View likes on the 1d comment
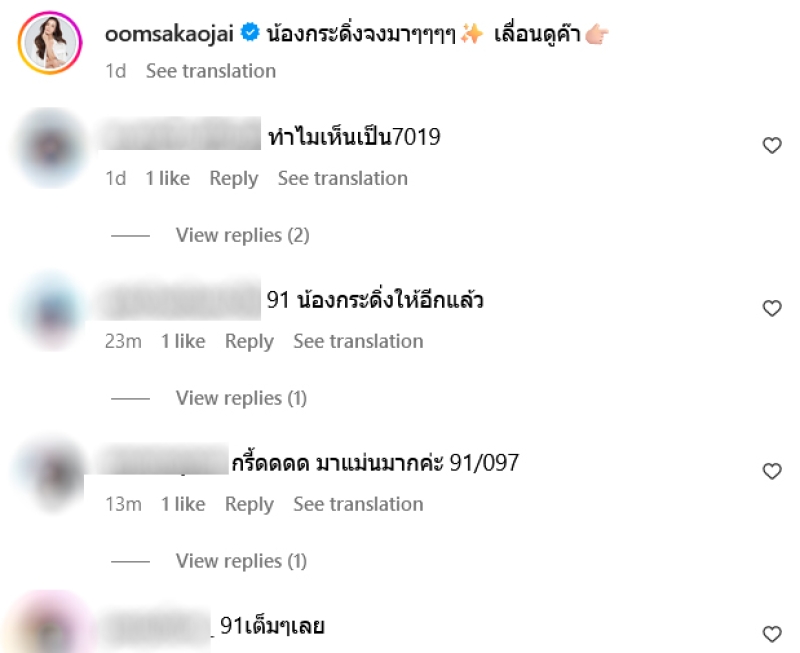This screenshot has width=800, height=653. click(x=167, y=178)
